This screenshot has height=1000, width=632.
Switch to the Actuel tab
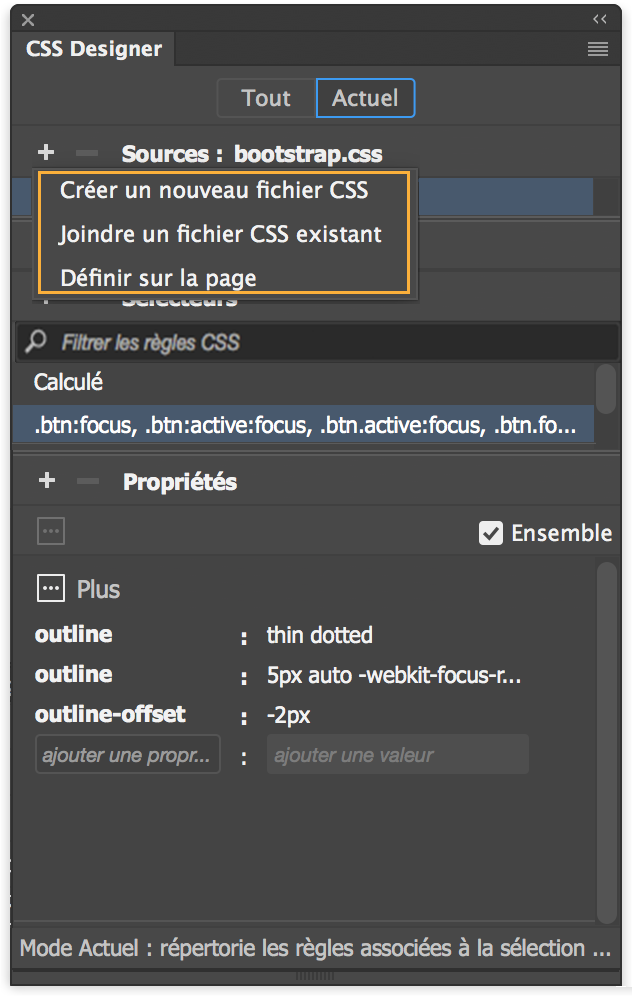point(364,97)
